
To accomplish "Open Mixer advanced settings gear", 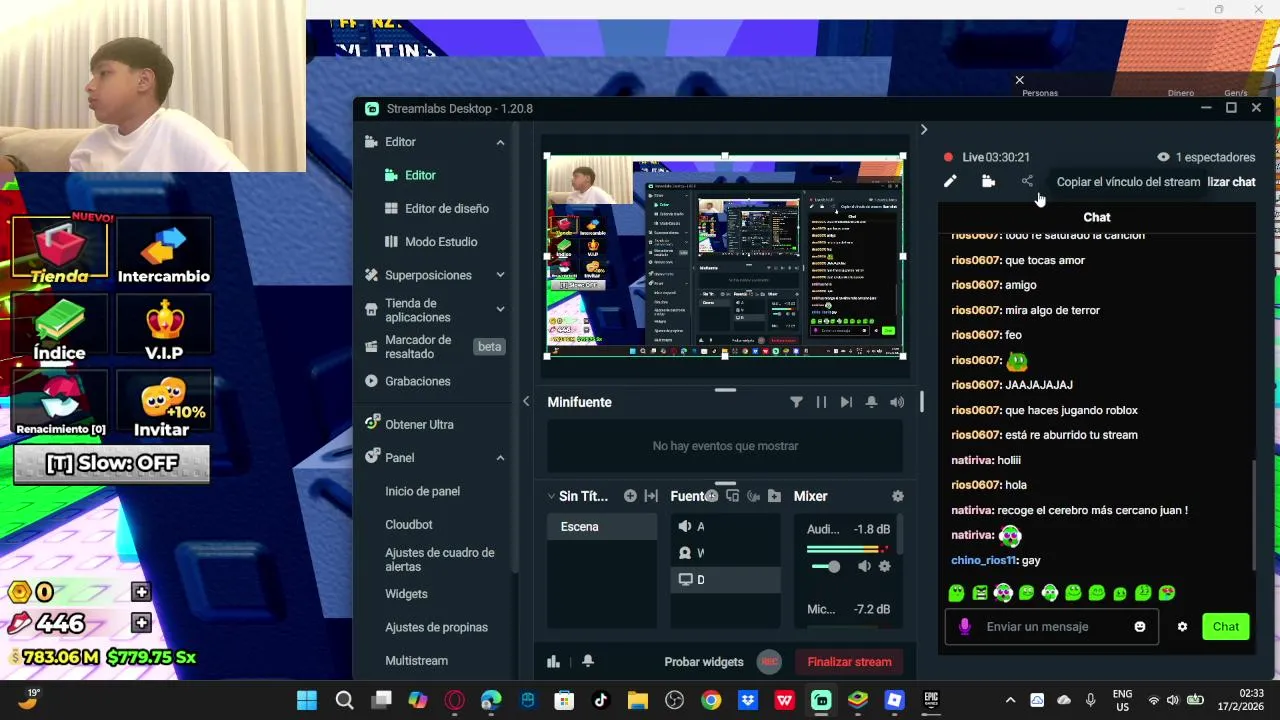I will (898, 496).
